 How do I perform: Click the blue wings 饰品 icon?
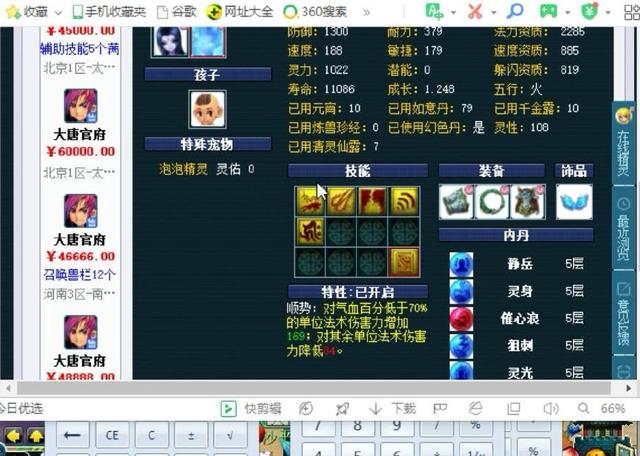tap(574, 202)
